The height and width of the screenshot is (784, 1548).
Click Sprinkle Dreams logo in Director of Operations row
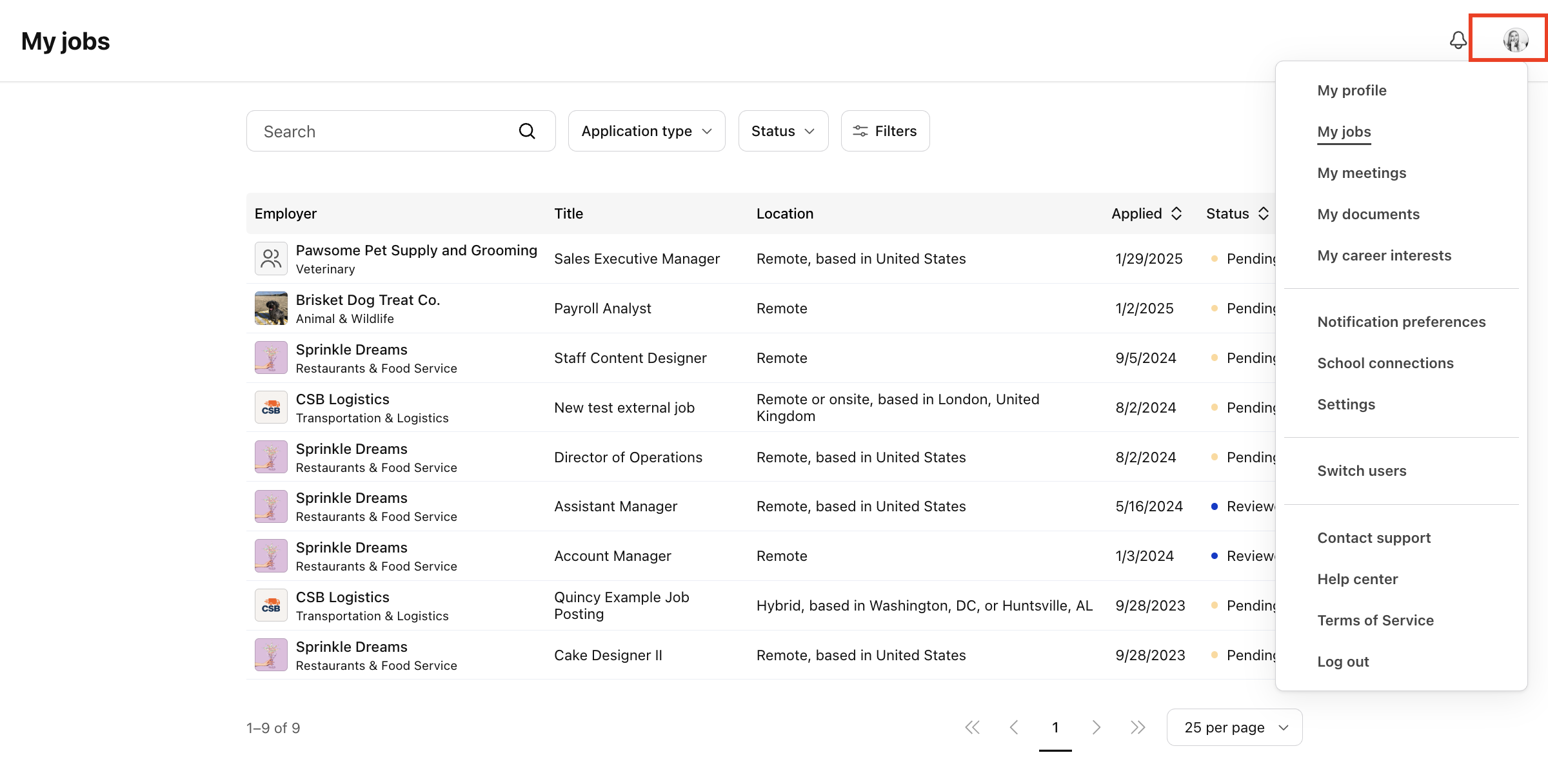(271, 457)
